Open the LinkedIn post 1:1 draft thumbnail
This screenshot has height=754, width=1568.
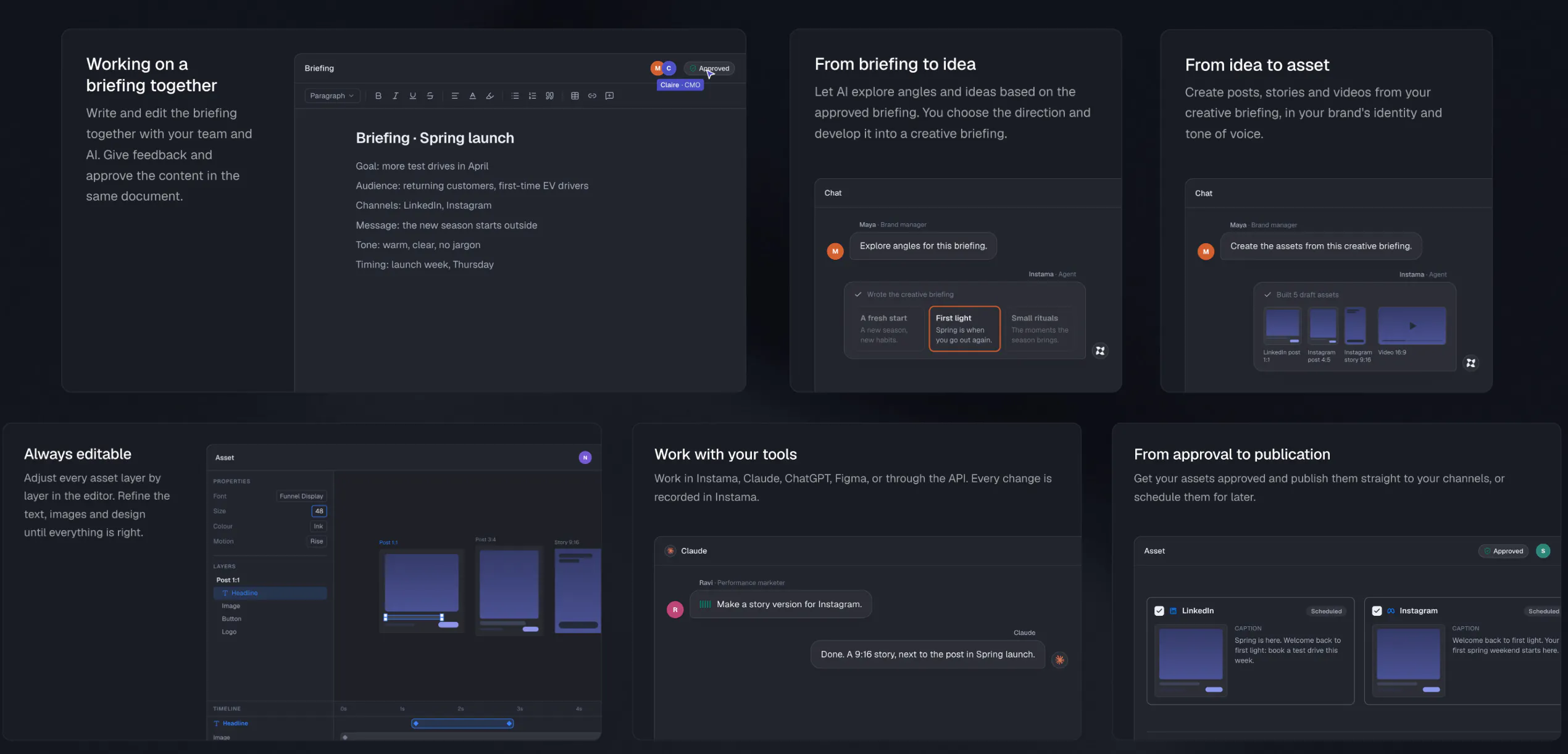point(1282,325)
